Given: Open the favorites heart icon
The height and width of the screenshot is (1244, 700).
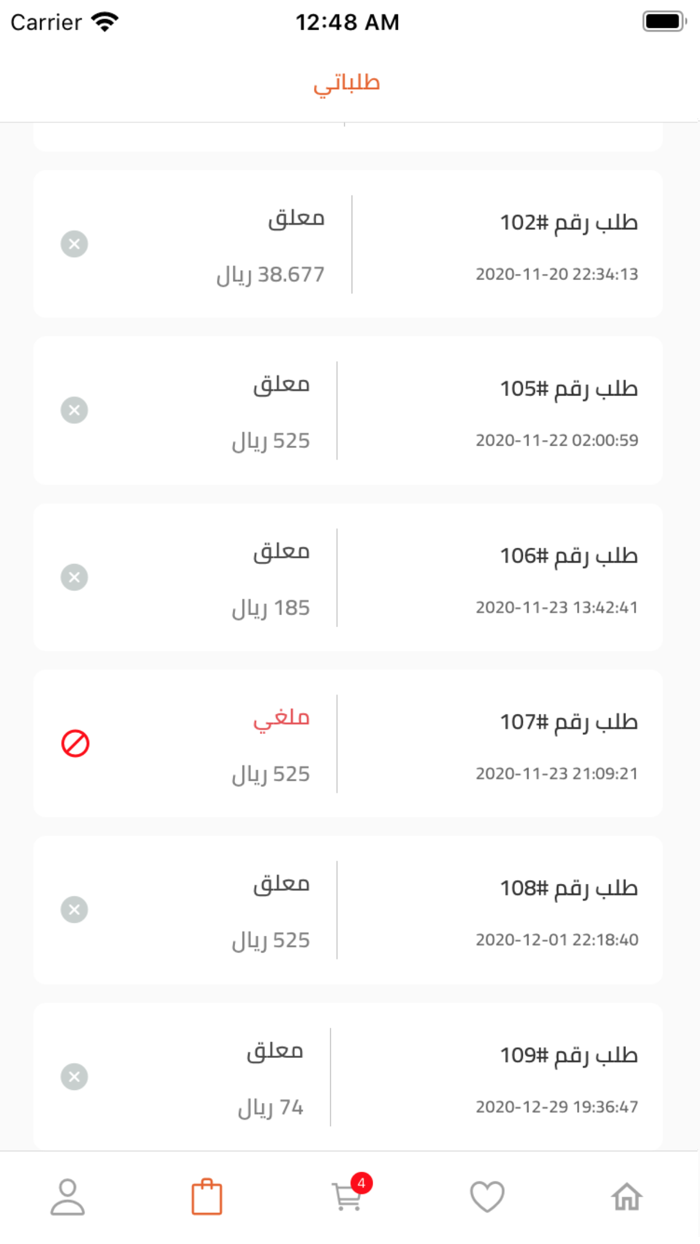Looking at the screenshot, I should (x=487, y=1195).
